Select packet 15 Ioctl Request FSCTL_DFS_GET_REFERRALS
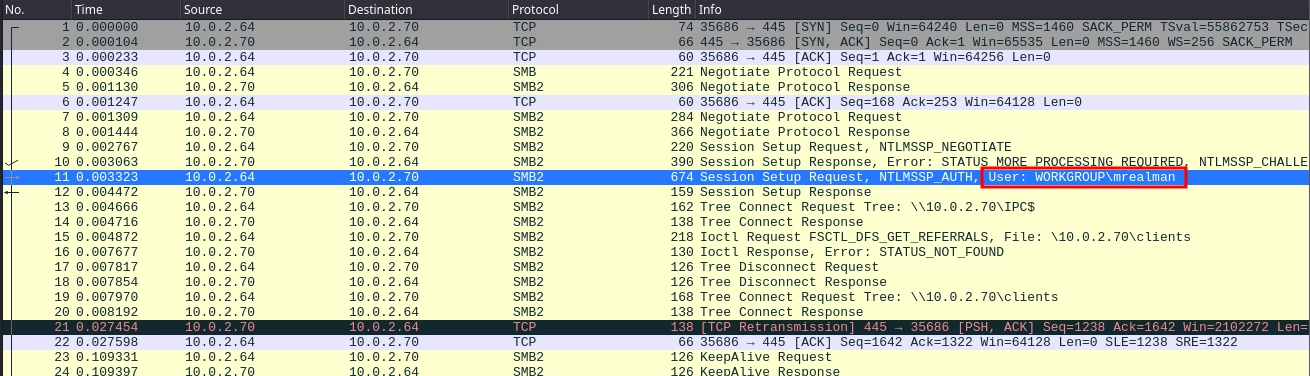Screen dimensions: 1310x376 655,237
